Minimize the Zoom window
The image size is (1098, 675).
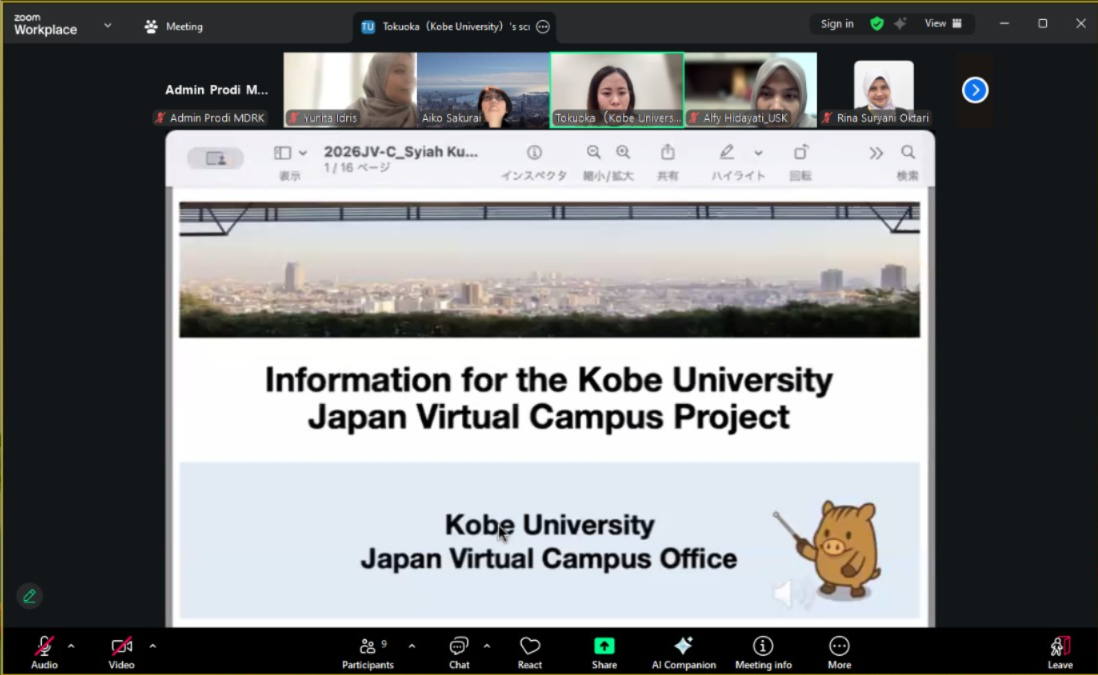tap(1004, 24)
